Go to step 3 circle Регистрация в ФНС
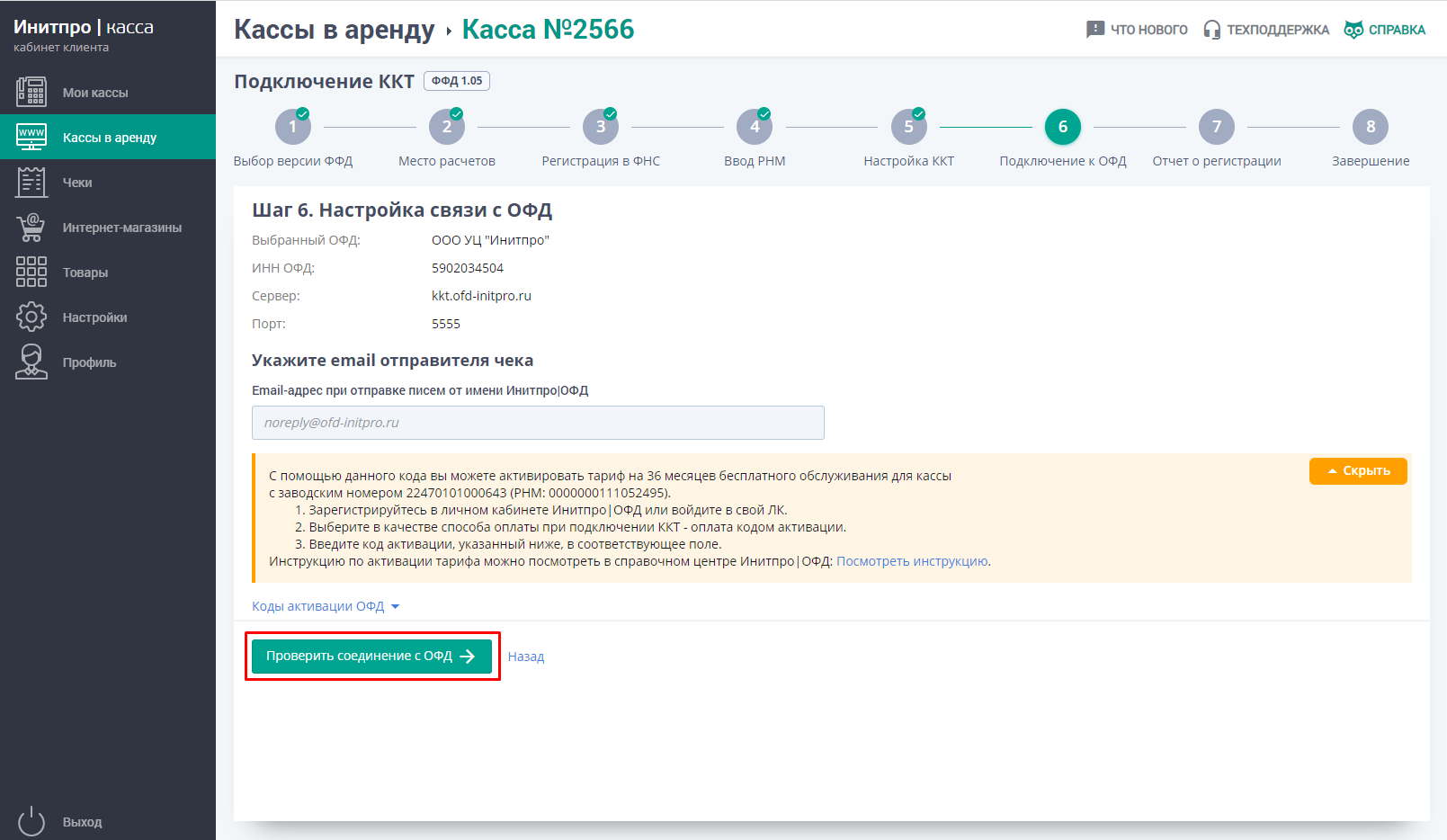Image resolution: width=1447 pixels, height=840 pixels. click(x=601, y=127)
